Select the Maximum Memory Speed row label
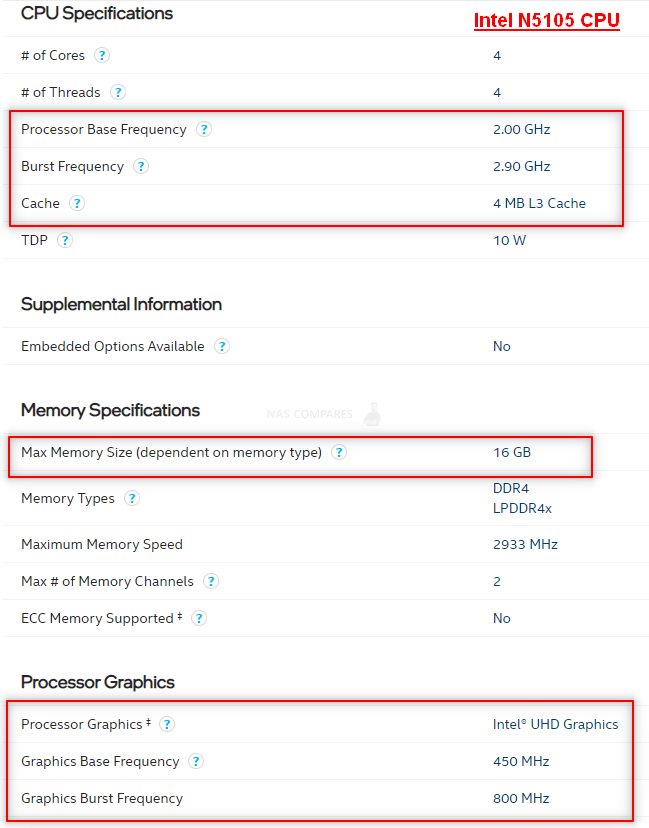 click(102, 544)
